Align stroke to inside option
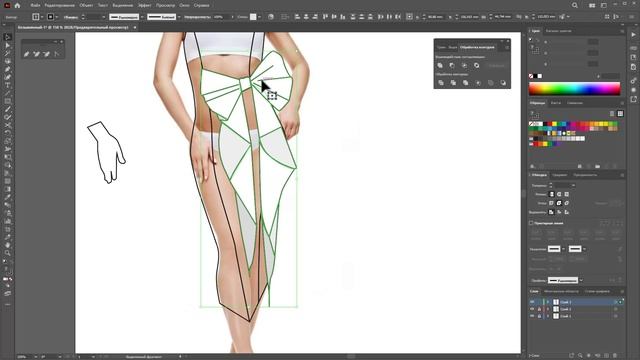The height and width of the screenshot is (360, 640). [559, 212]
